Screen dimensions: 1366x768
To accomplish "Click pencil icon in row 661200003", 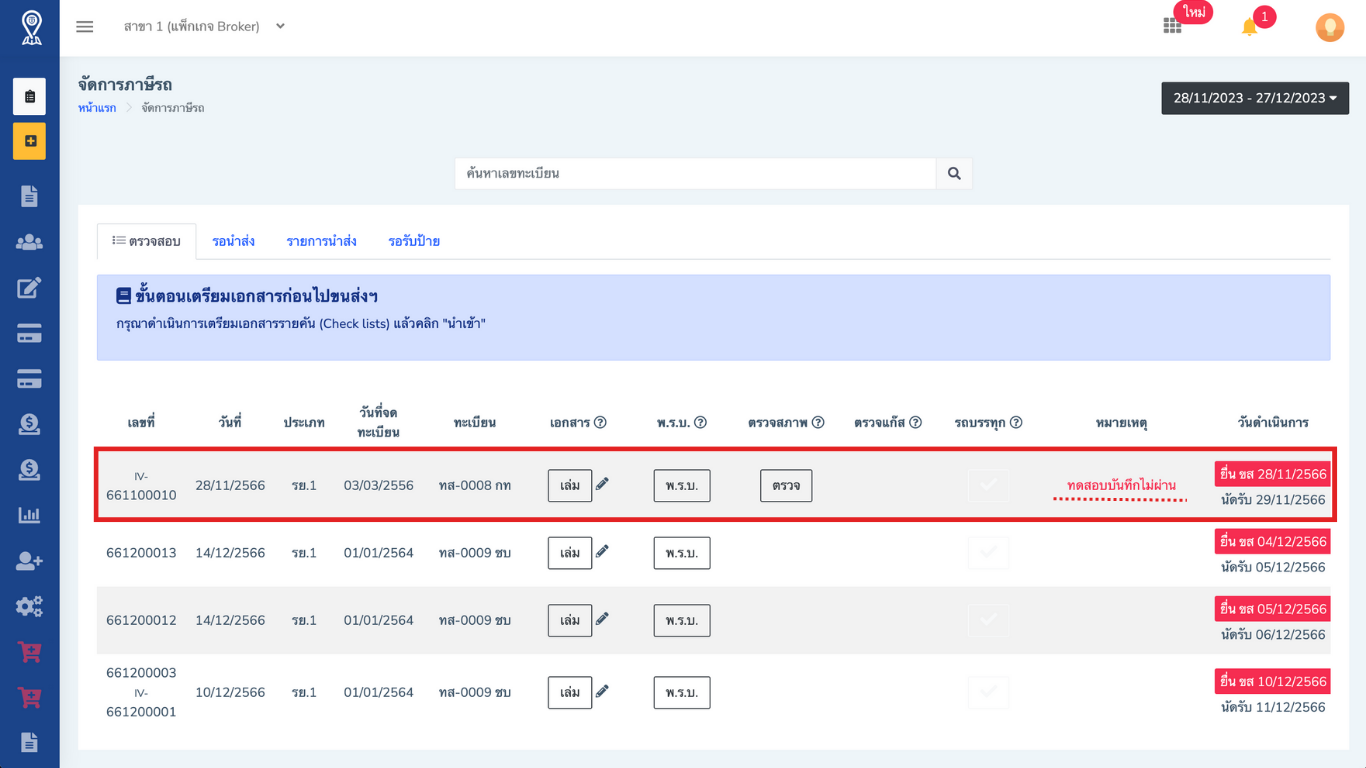I will 602,691.
